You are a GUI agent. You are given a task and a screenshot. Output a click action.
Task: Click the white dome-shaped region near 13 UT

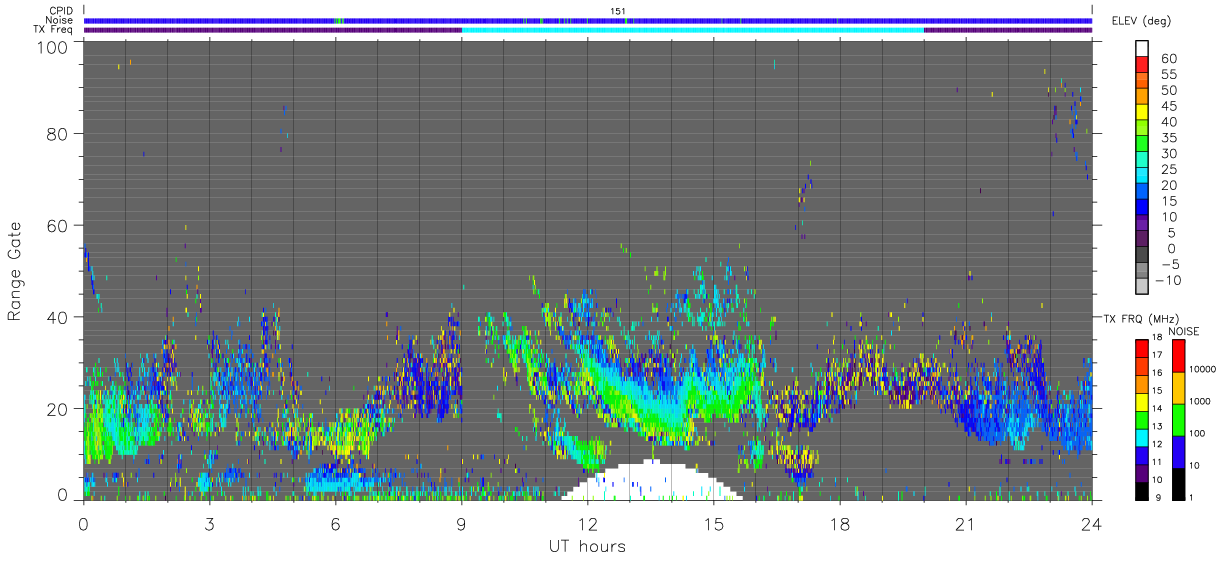652,482
